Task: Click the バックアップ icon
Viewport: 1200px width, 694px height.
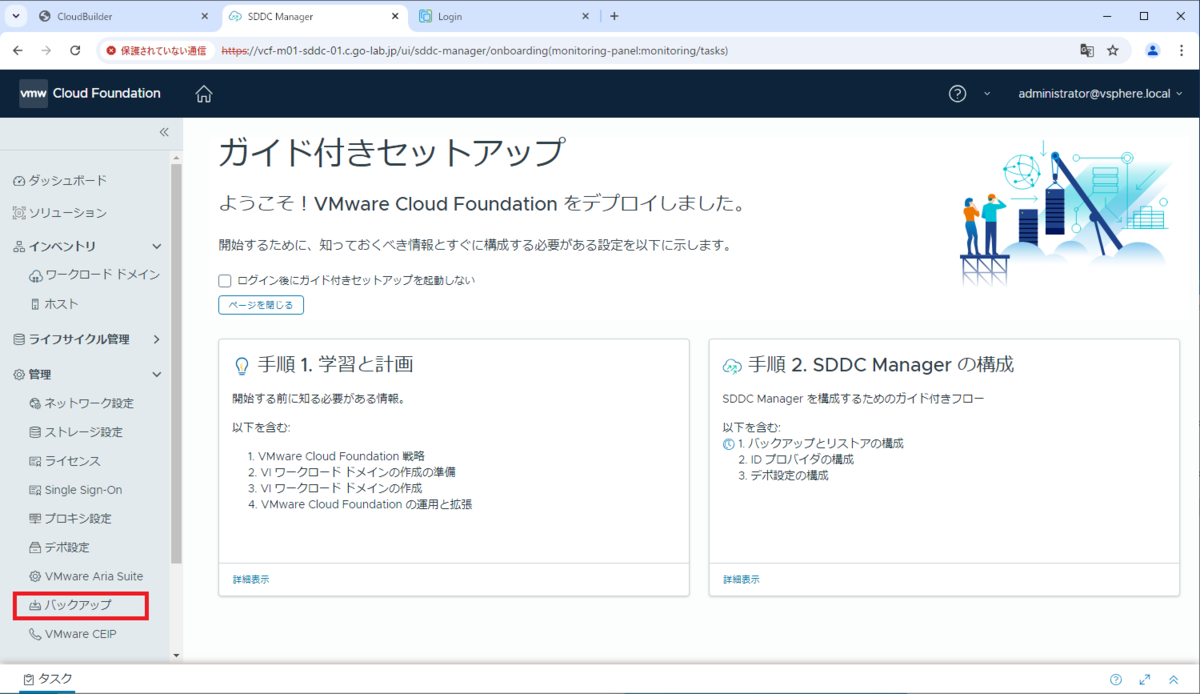Action: [x=36, y=606]
